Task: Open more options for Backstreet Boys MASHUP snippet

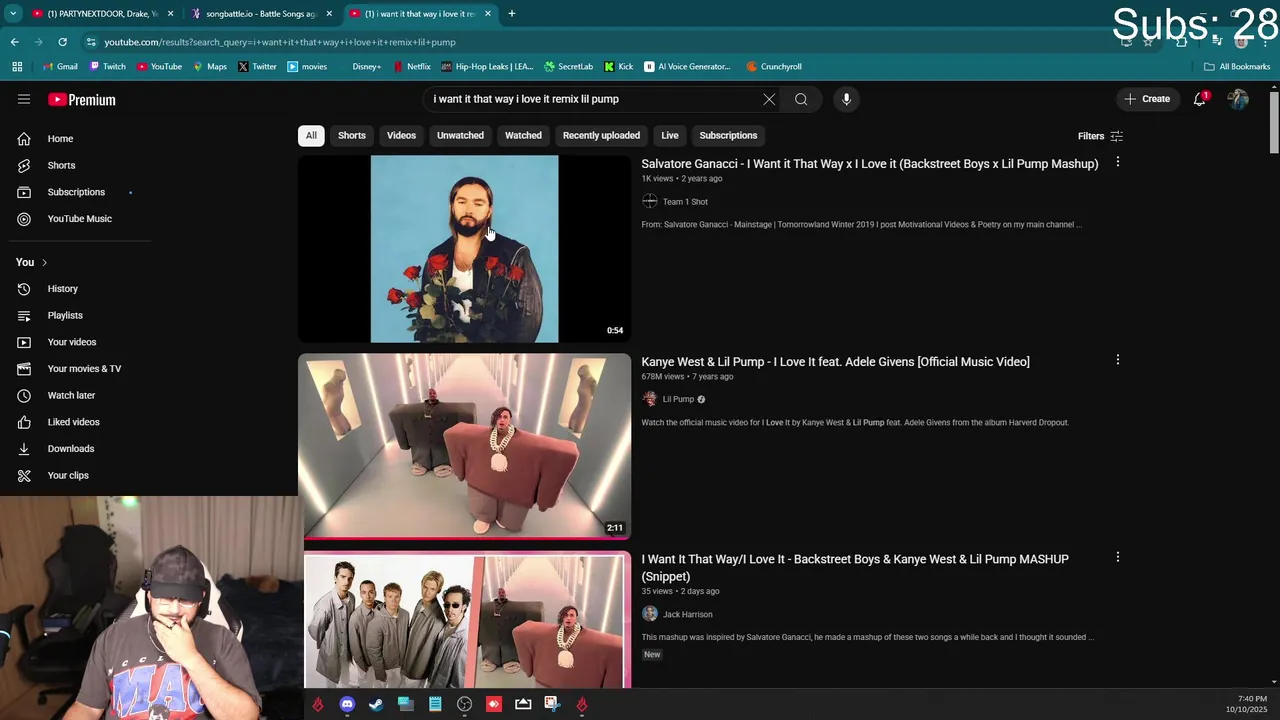Action: click(1118, 557)
